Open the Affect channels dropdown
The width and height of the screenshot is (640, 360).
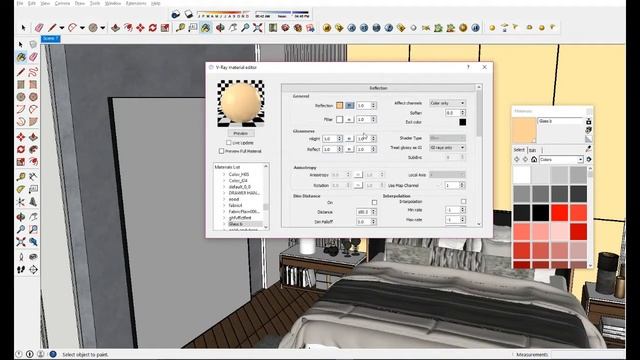point(447,103)
